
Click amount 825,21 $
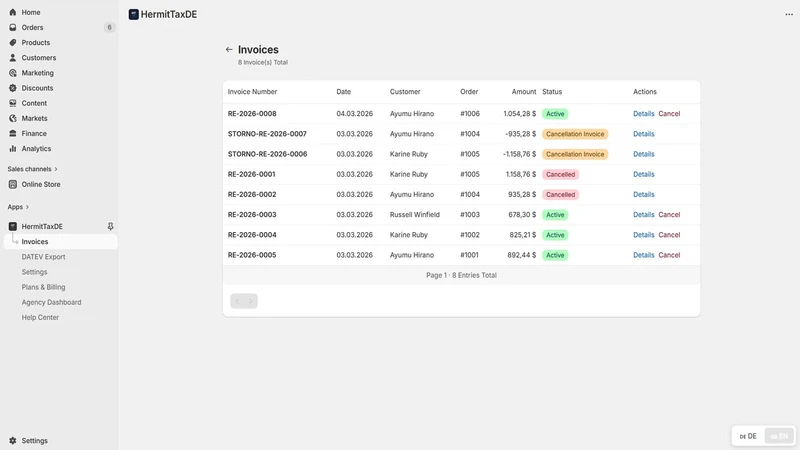tap(522, 235)
